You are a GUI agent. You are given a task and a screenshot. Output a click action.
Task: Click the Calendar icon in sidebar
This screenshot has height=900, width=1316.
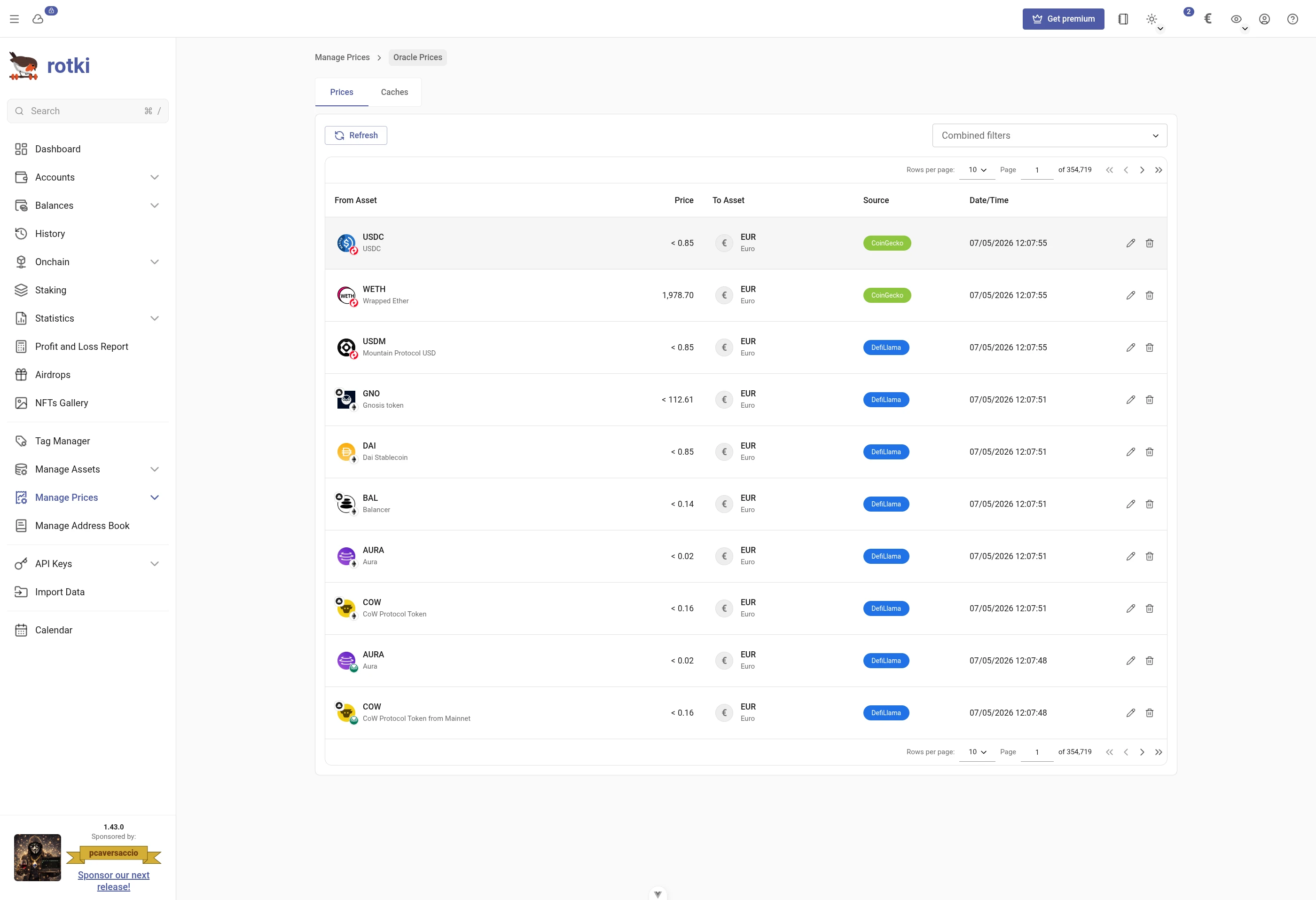(21, 630)
